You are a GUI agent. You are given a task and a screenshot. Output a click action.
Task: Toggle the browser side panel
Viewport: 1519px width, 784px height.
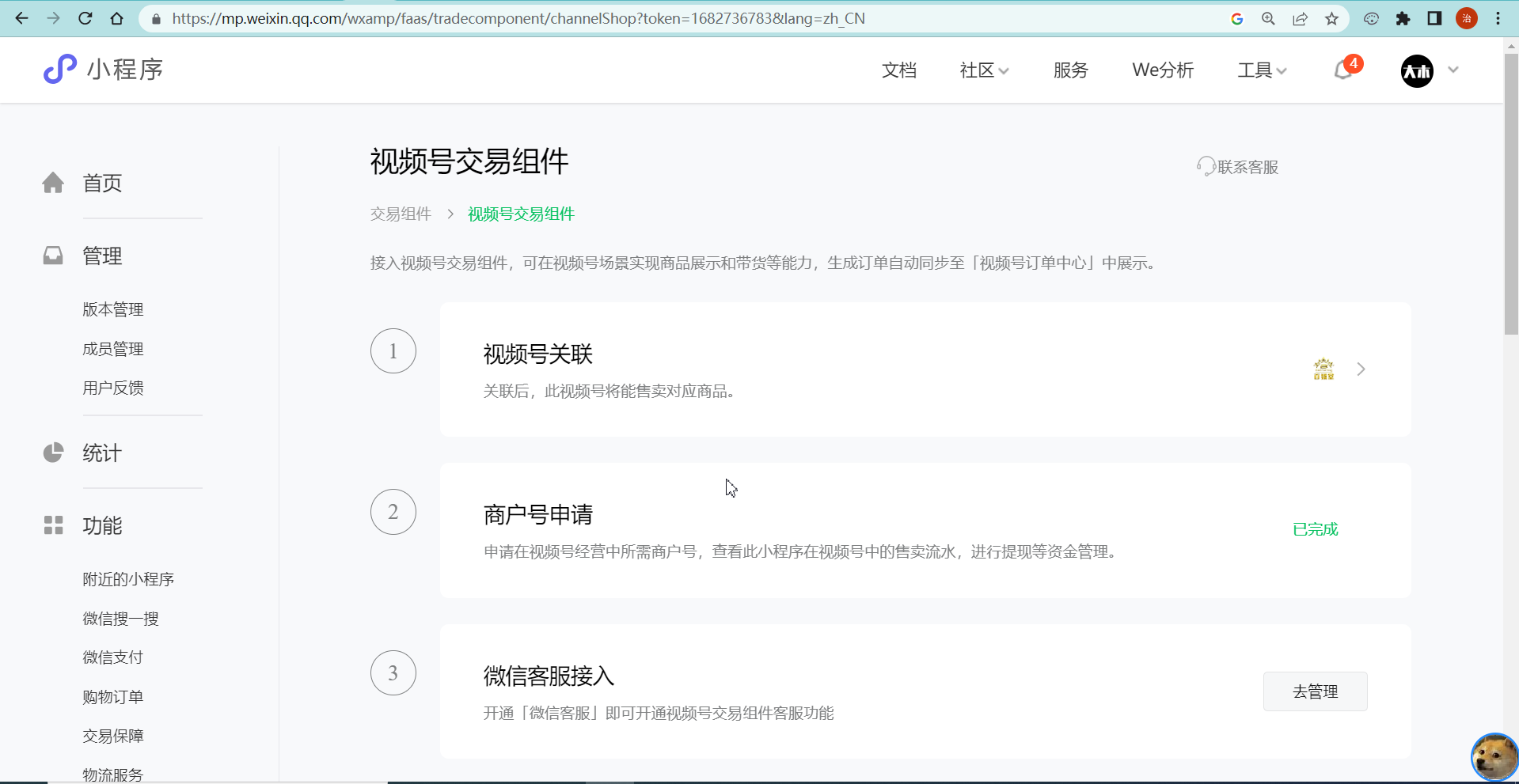[x=1434, y=19]
